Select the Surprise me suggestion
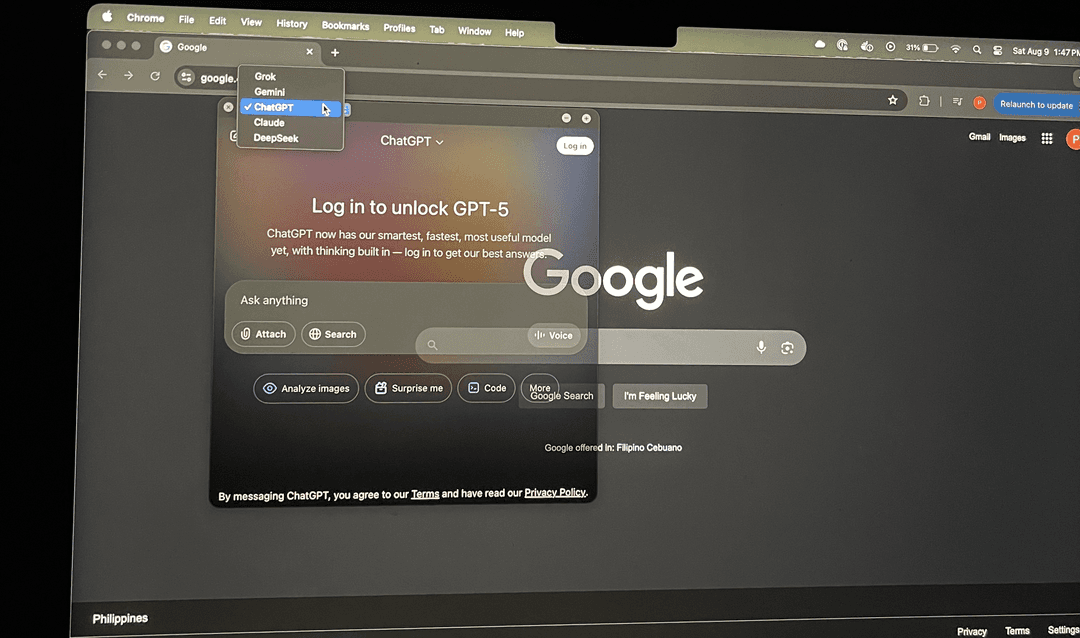The width and height of the screenshot is (1080, 638). 408,389
